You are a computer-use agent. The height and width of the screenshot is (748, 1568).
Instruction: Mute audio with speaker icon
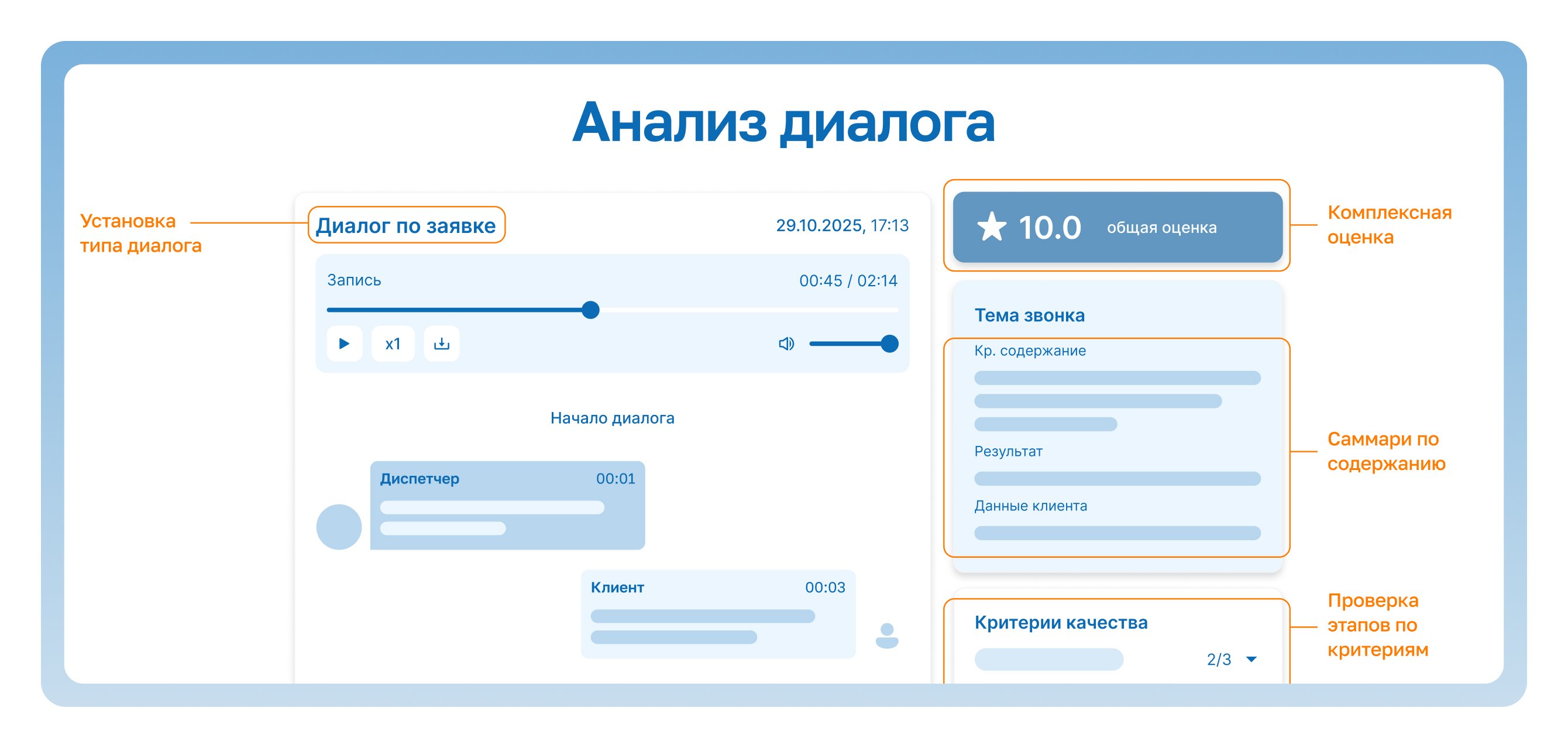coord(786,344)
